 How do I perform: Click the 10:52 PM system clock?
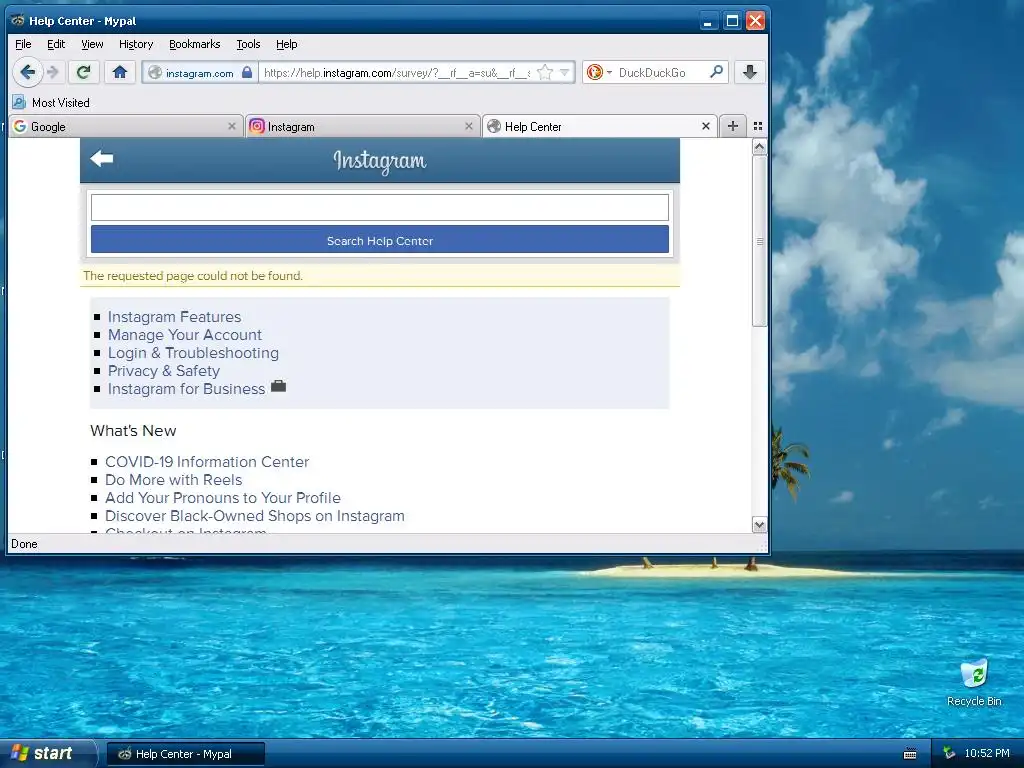pos(987,754)
